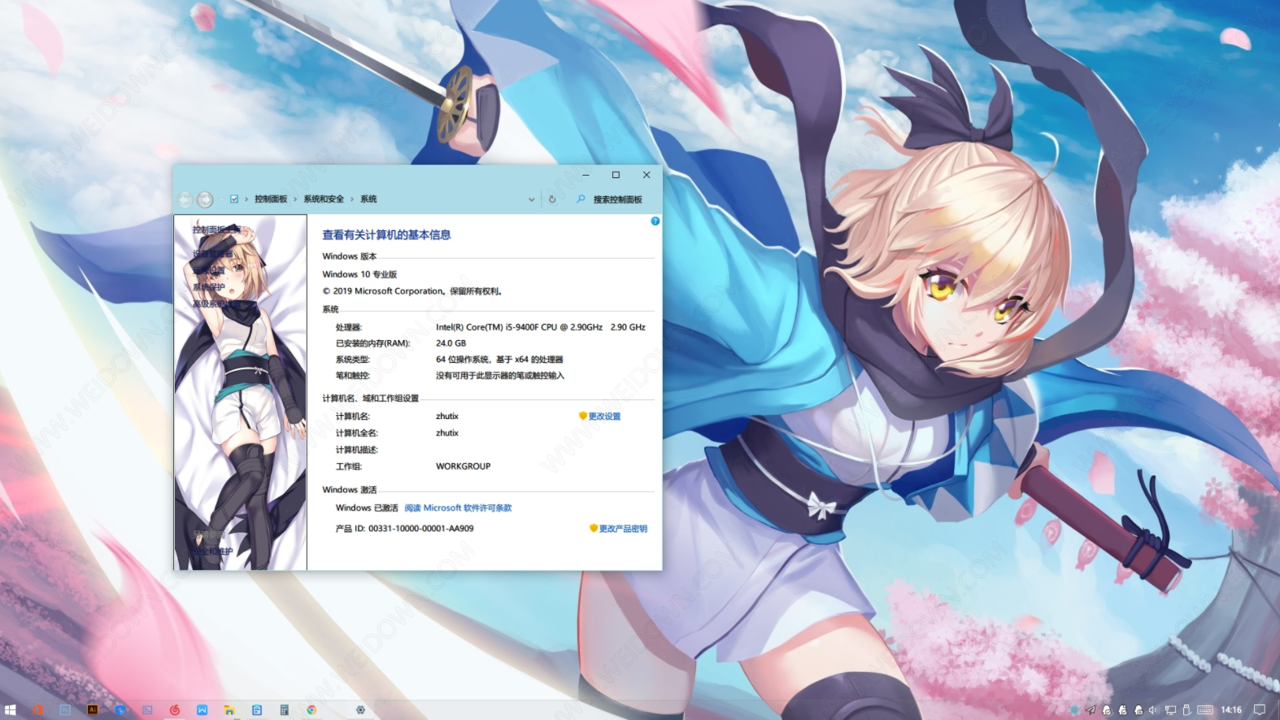Image resolution: width=1280 pixels, height=720 pixels.
Task: Click the WORKGROUP value
Action: (x=463, y=466)
